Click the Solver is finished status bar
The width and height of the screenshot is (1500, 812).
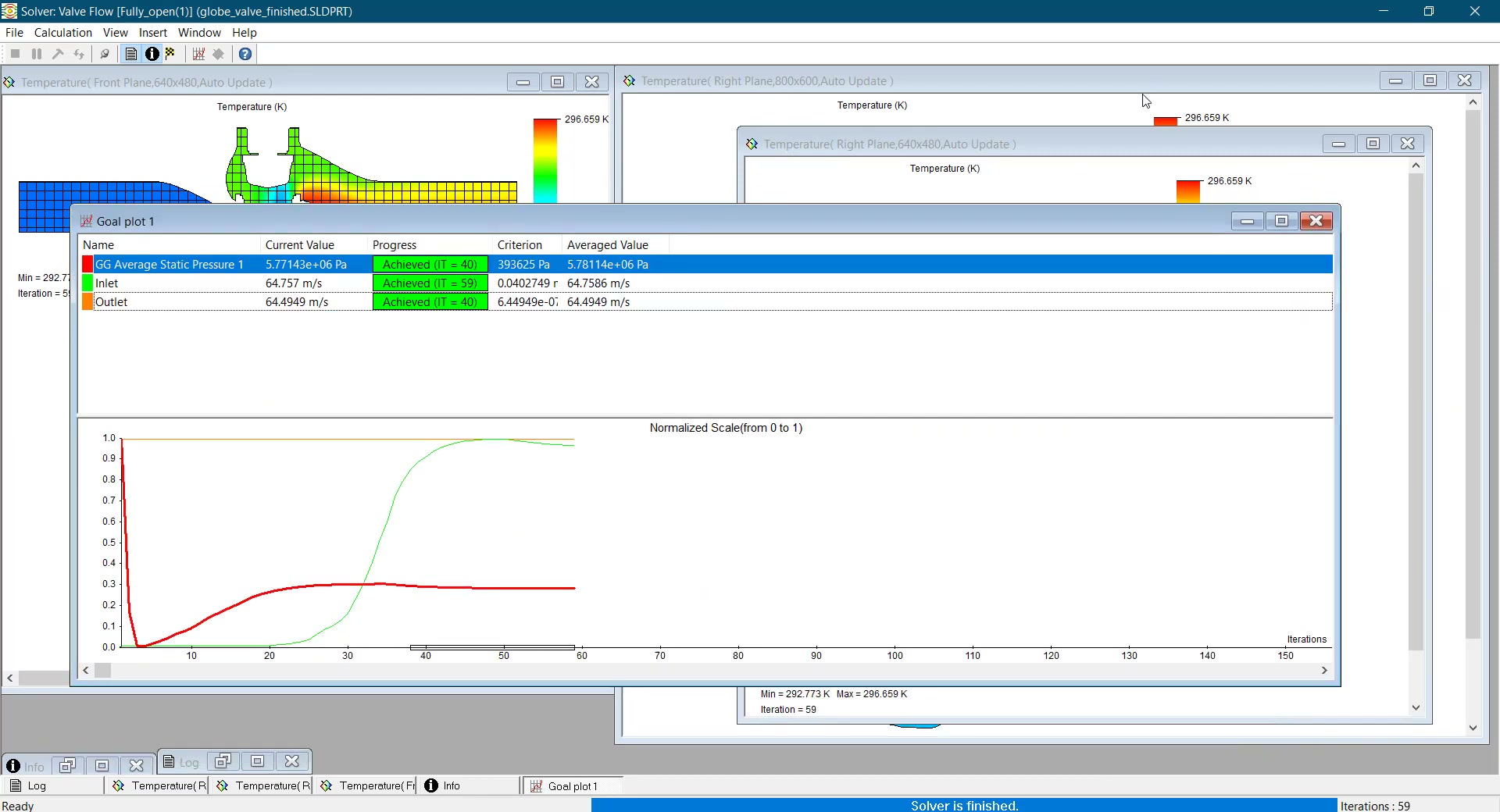(964, 806)
